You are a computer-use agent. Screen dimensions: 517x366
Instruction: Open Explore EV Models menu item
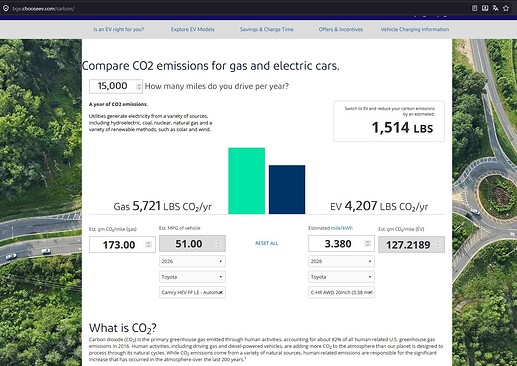(x=193, y=29)
